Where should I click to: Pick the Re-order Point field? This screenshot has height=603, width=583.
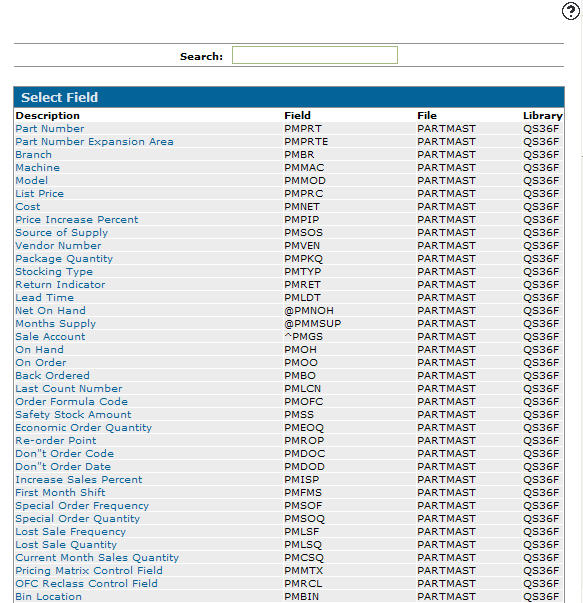[56, 441]
